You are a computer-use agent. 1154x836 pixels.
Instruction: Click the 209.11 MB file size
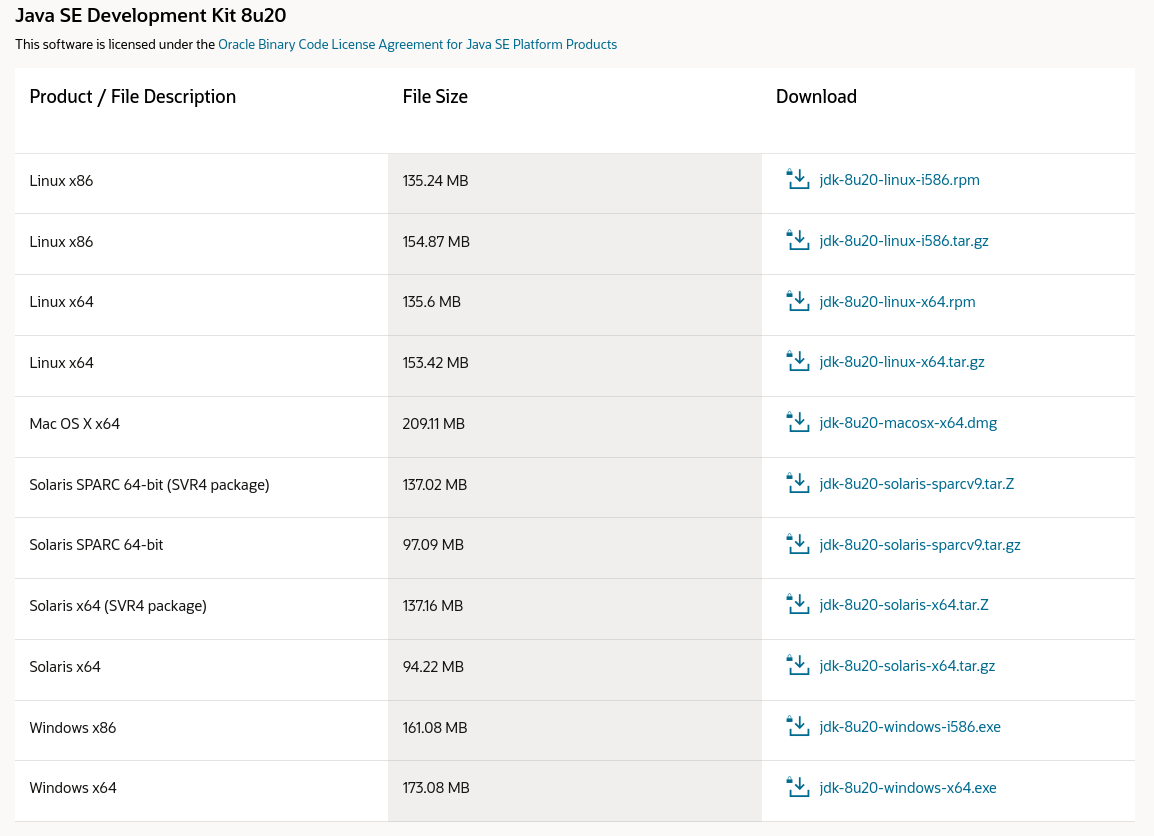(433, 424)
